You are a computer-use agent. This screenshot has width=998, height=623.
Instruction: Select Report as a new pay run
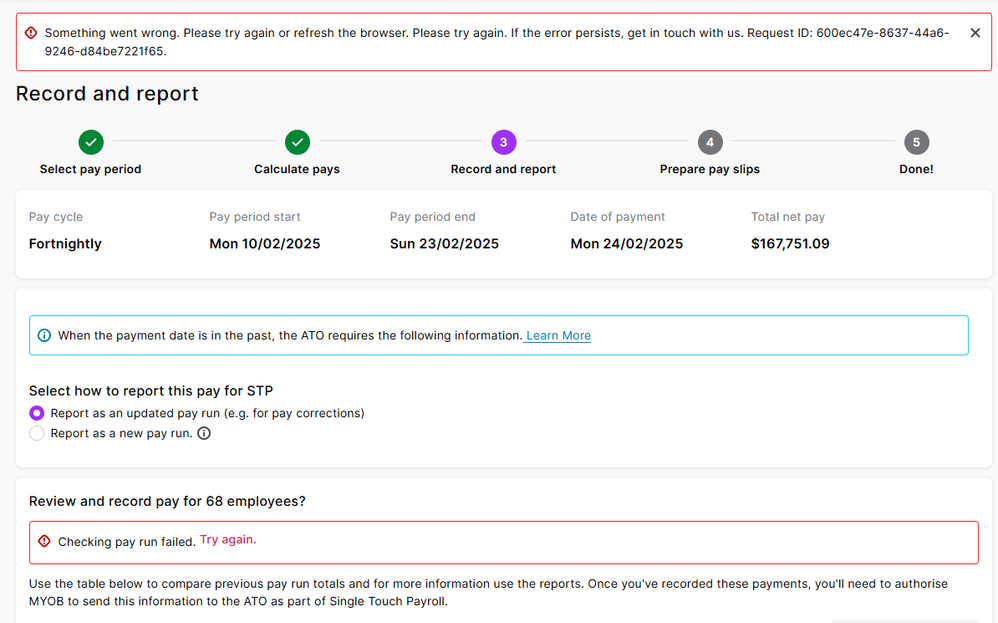tap(37, 434)
